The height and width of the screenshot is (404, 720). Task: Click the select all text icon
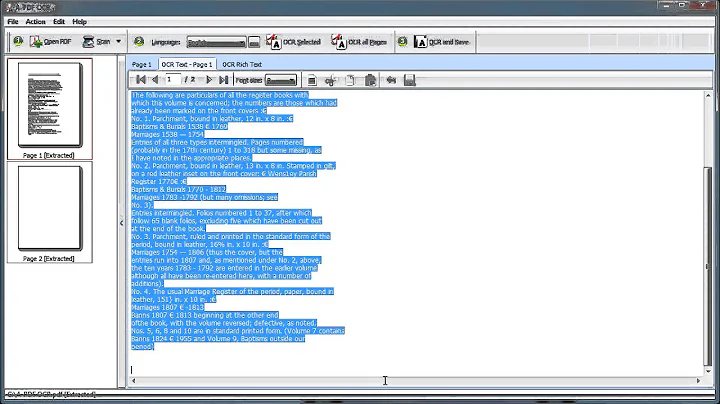point(312,80)
